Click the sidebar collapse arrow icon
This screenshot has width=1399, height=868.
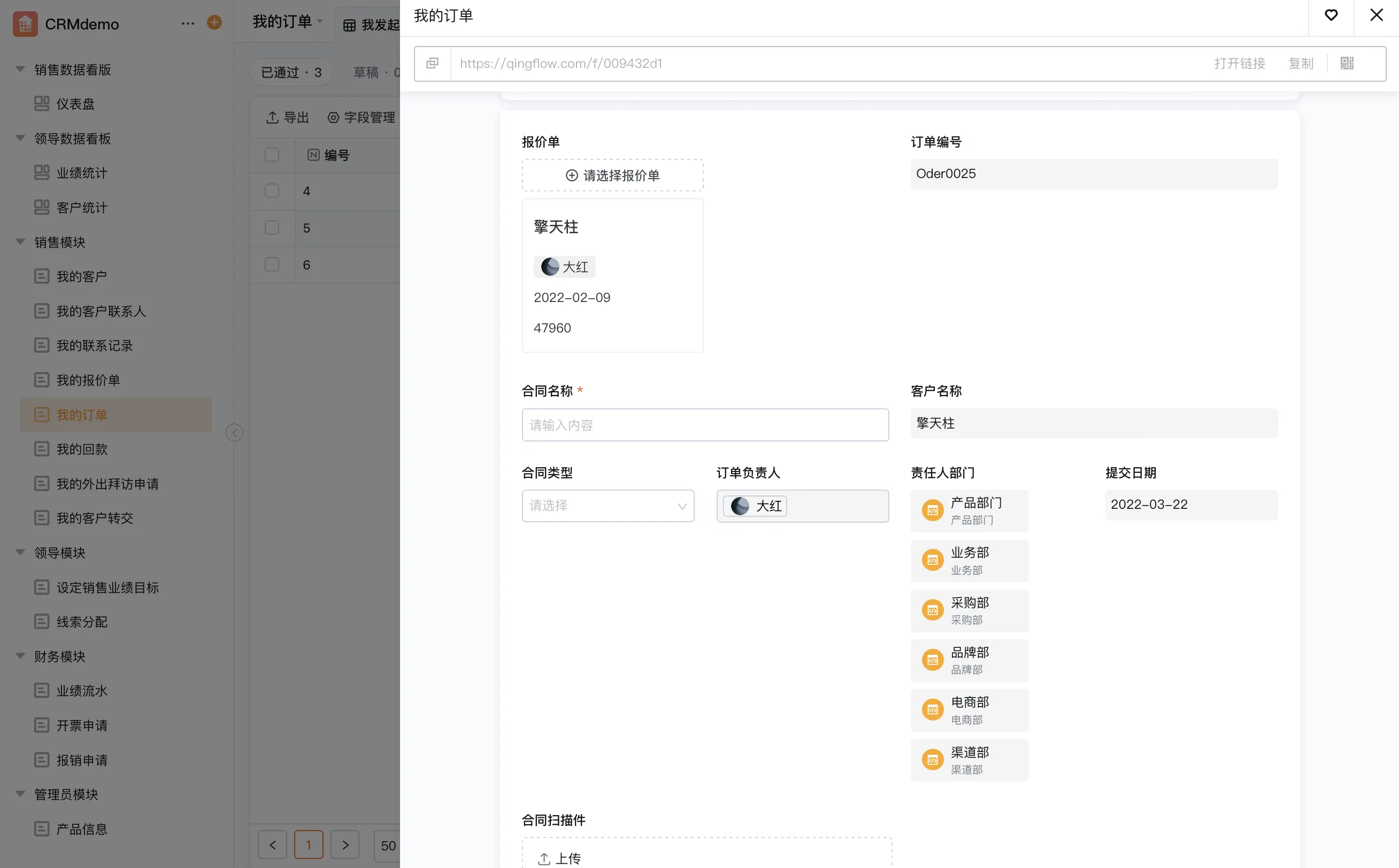tap(234, 432)
